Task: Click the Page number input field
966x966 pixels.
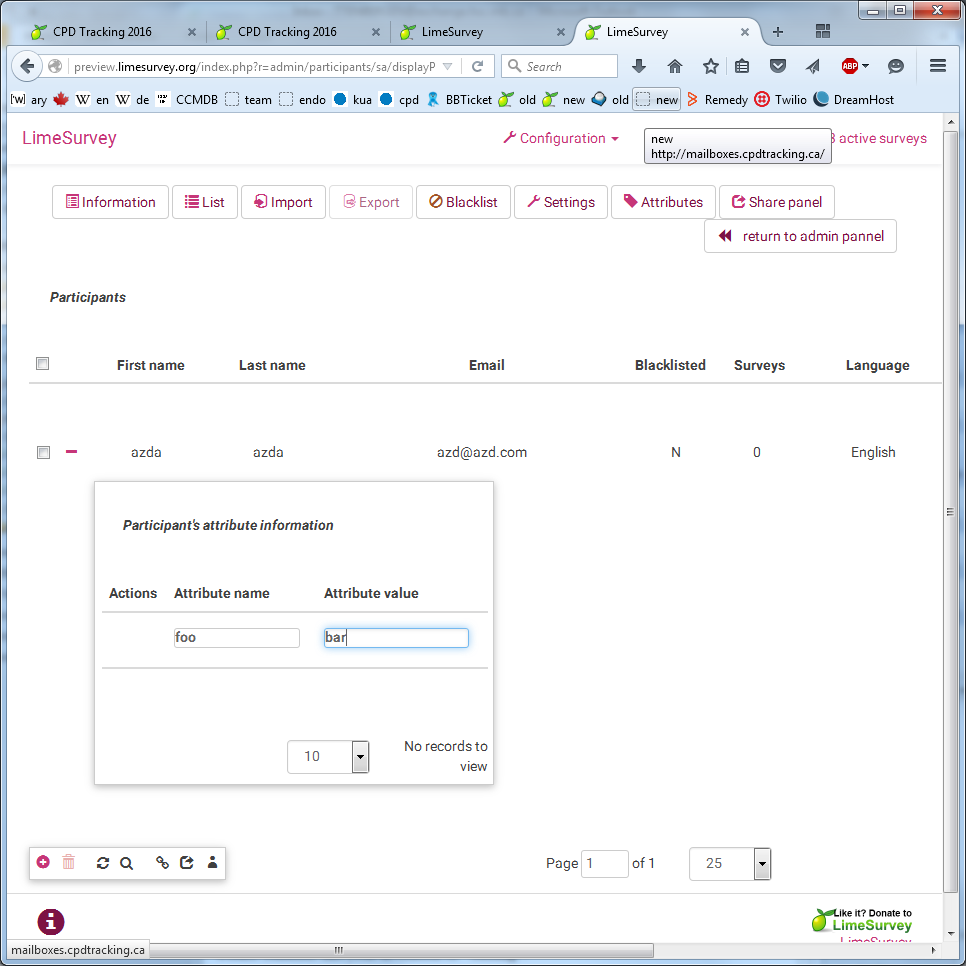Action: [x=604, y=864]
